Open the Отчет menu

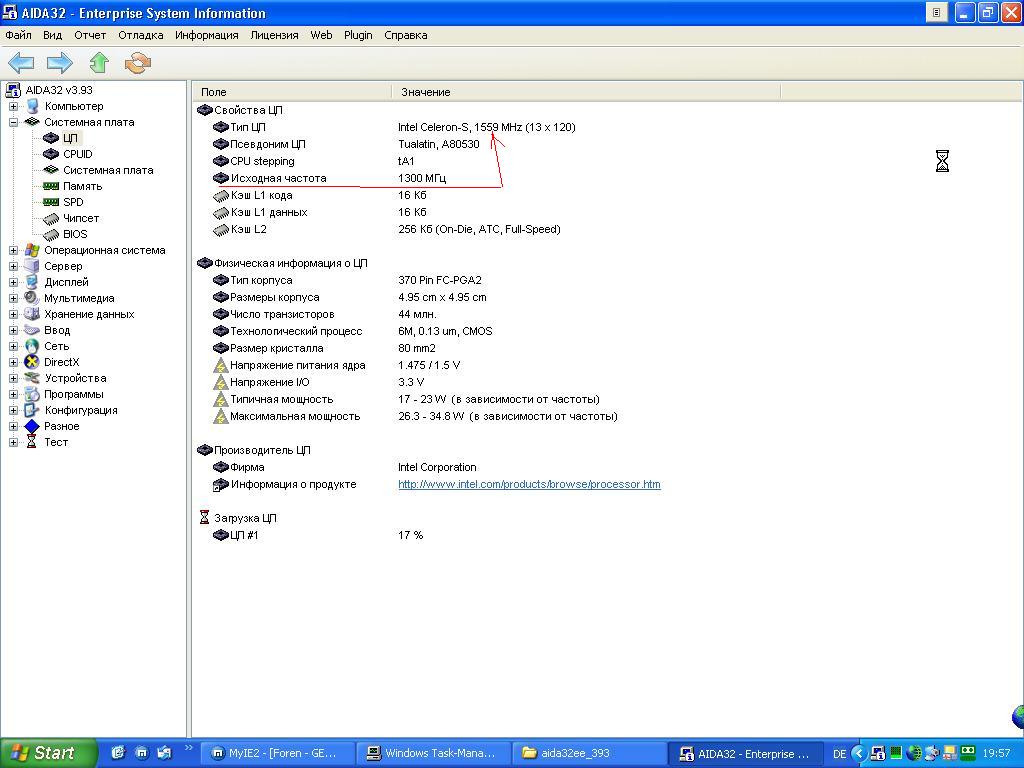point(90,35)
